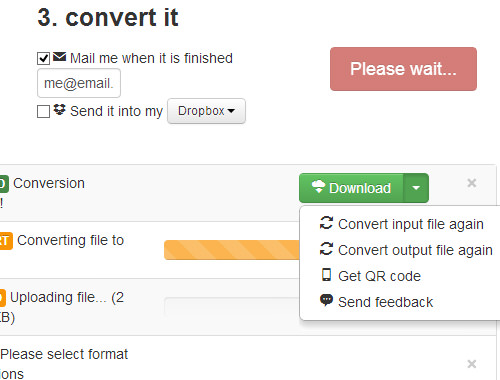Click the cloud download icon

tap(318, 187)
